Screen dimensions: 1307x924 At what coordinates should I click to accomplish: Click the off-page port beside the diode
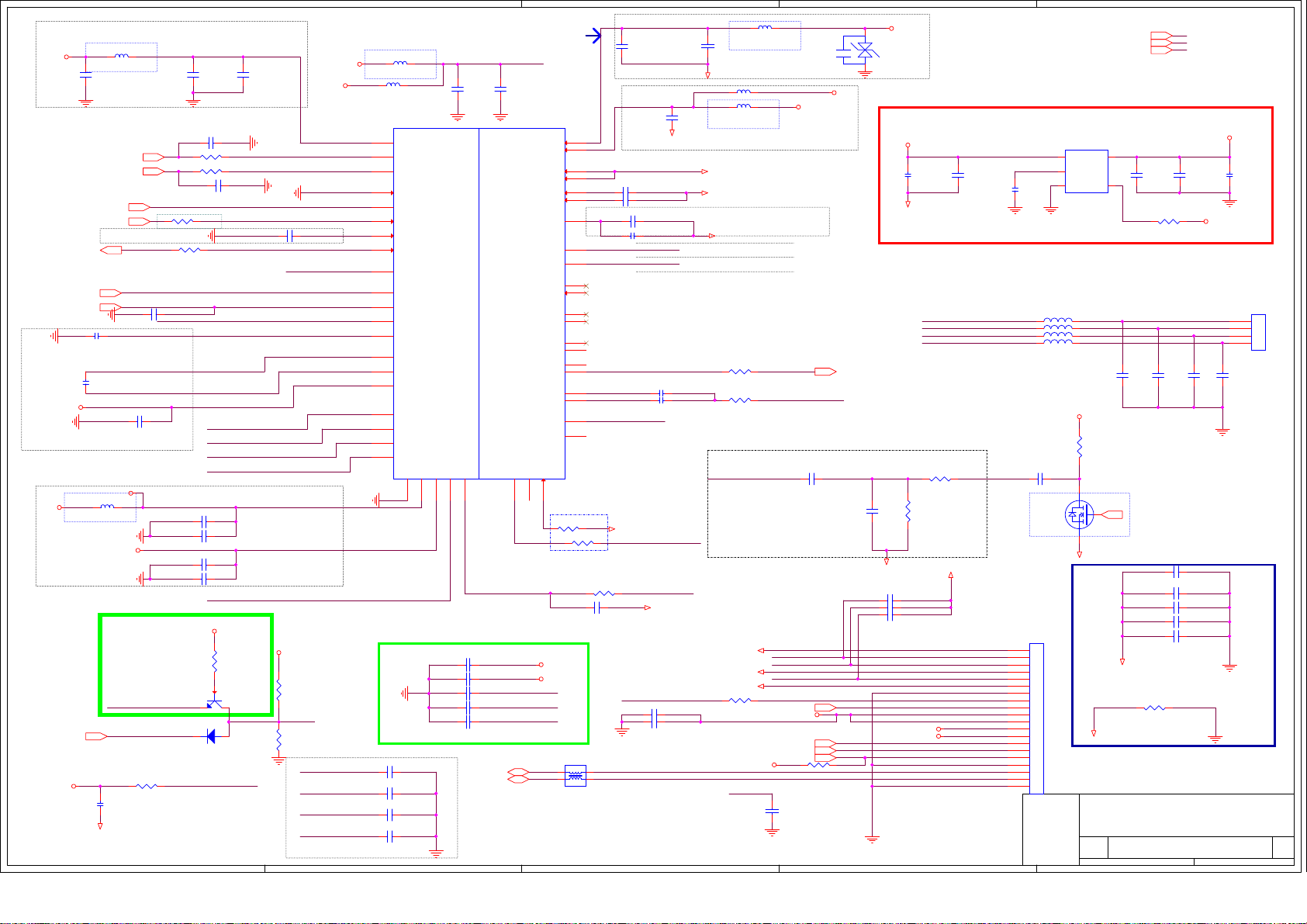96,736
